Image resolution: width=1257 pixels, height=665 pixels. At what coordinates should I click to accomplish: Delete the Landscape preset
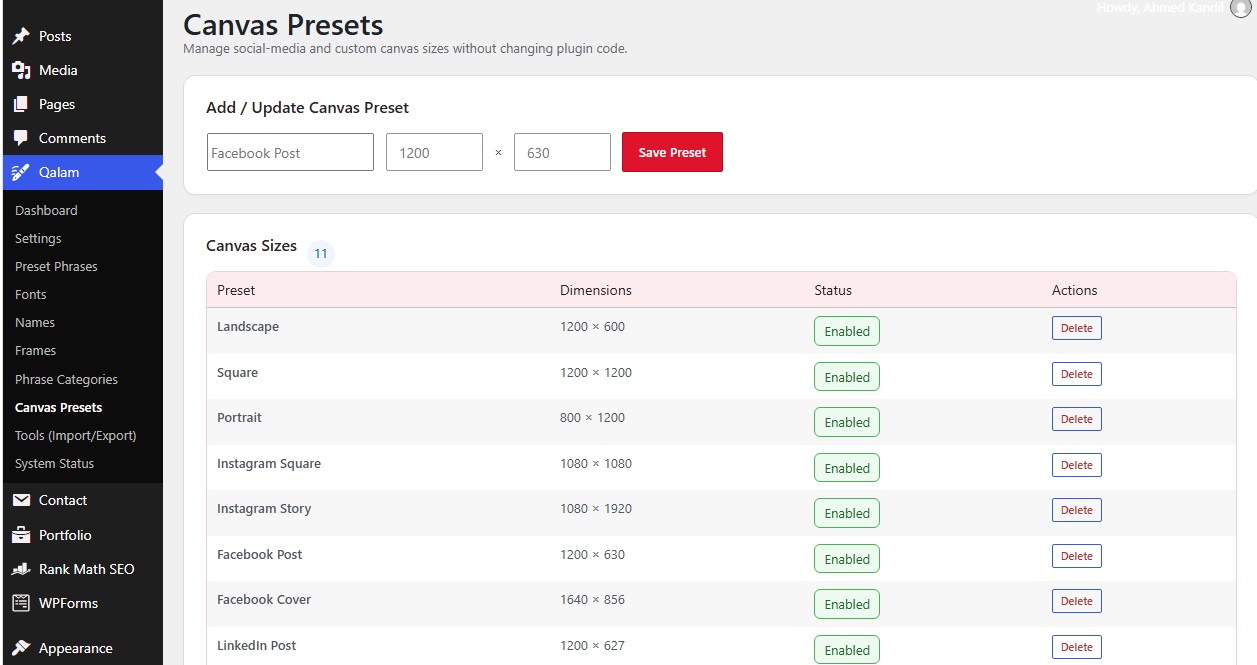point(1076,328)
